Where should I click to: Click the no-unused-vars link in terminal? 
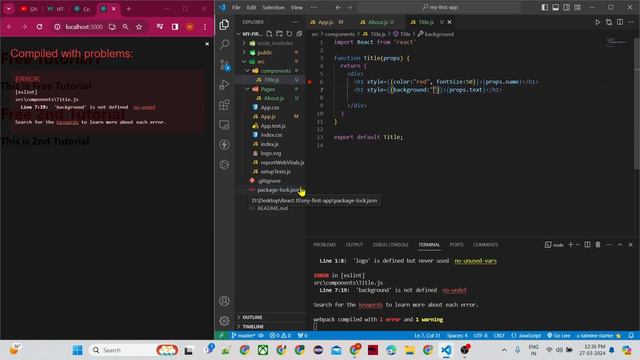(476, 261)
